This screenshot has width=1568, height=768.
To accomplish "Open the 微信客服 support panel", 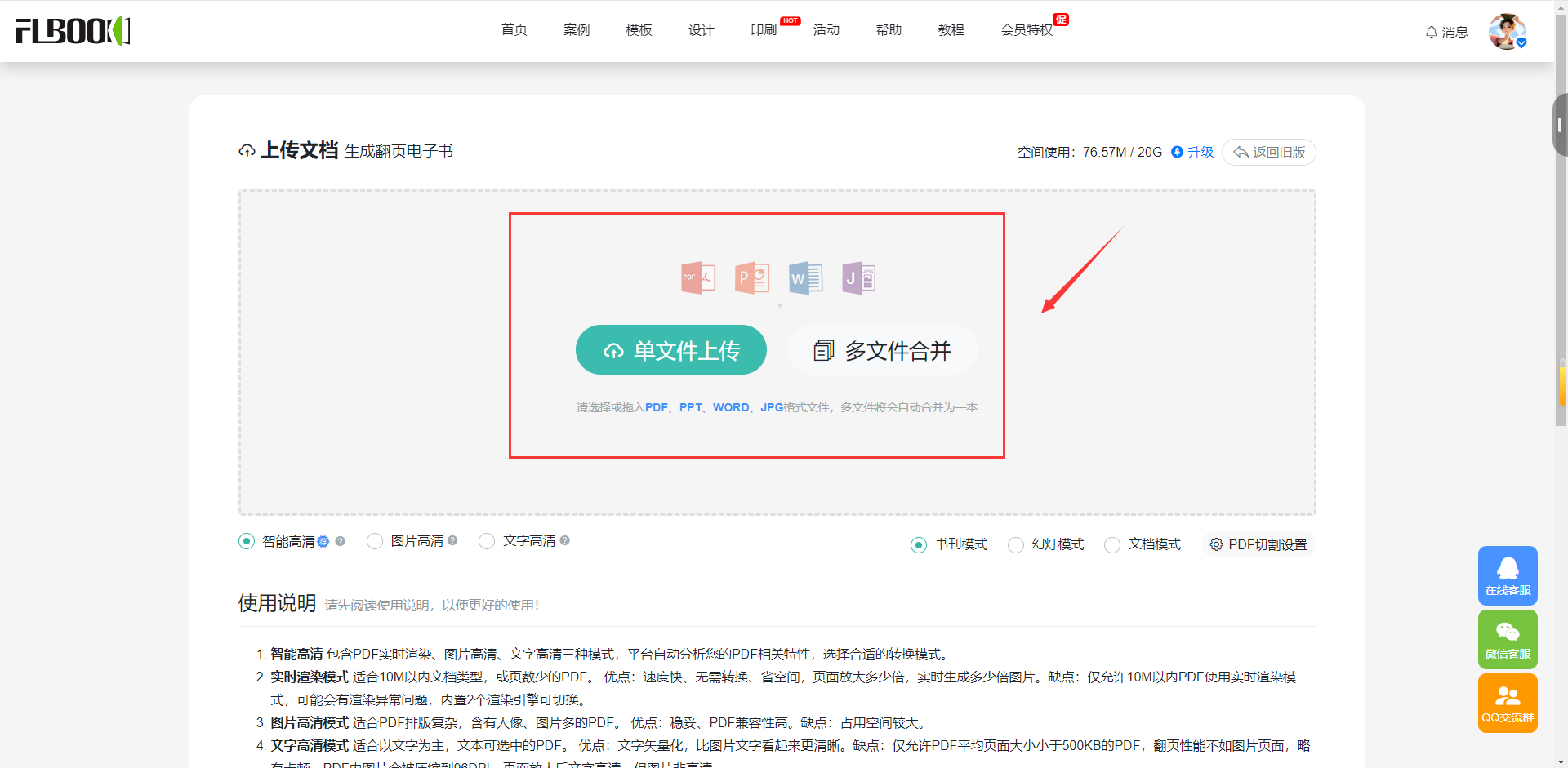I will pyautogui.click(x=1508, y=639).
